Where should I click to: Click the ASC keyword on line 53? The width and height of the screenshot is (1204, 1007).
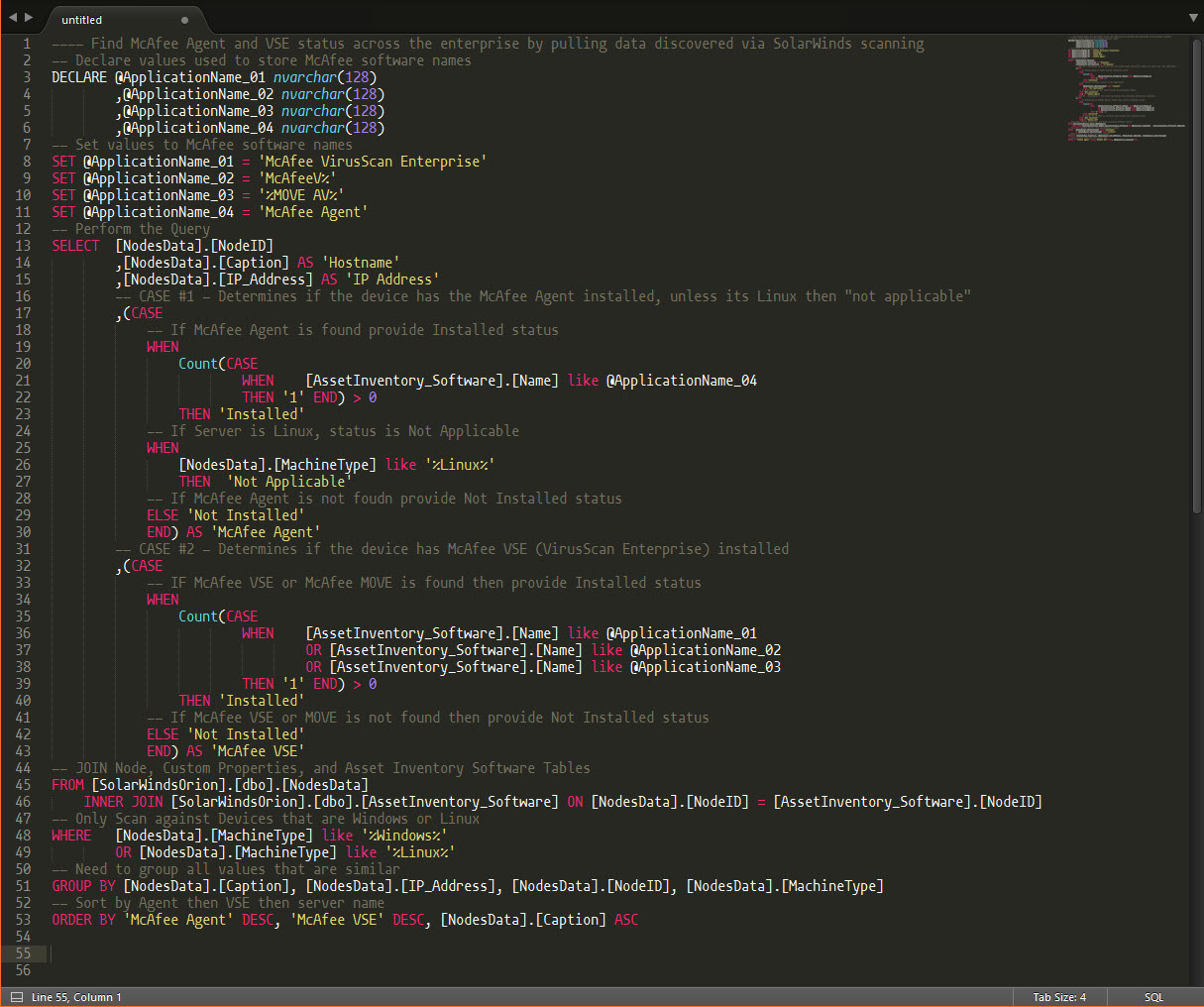(x=626, y=920)
